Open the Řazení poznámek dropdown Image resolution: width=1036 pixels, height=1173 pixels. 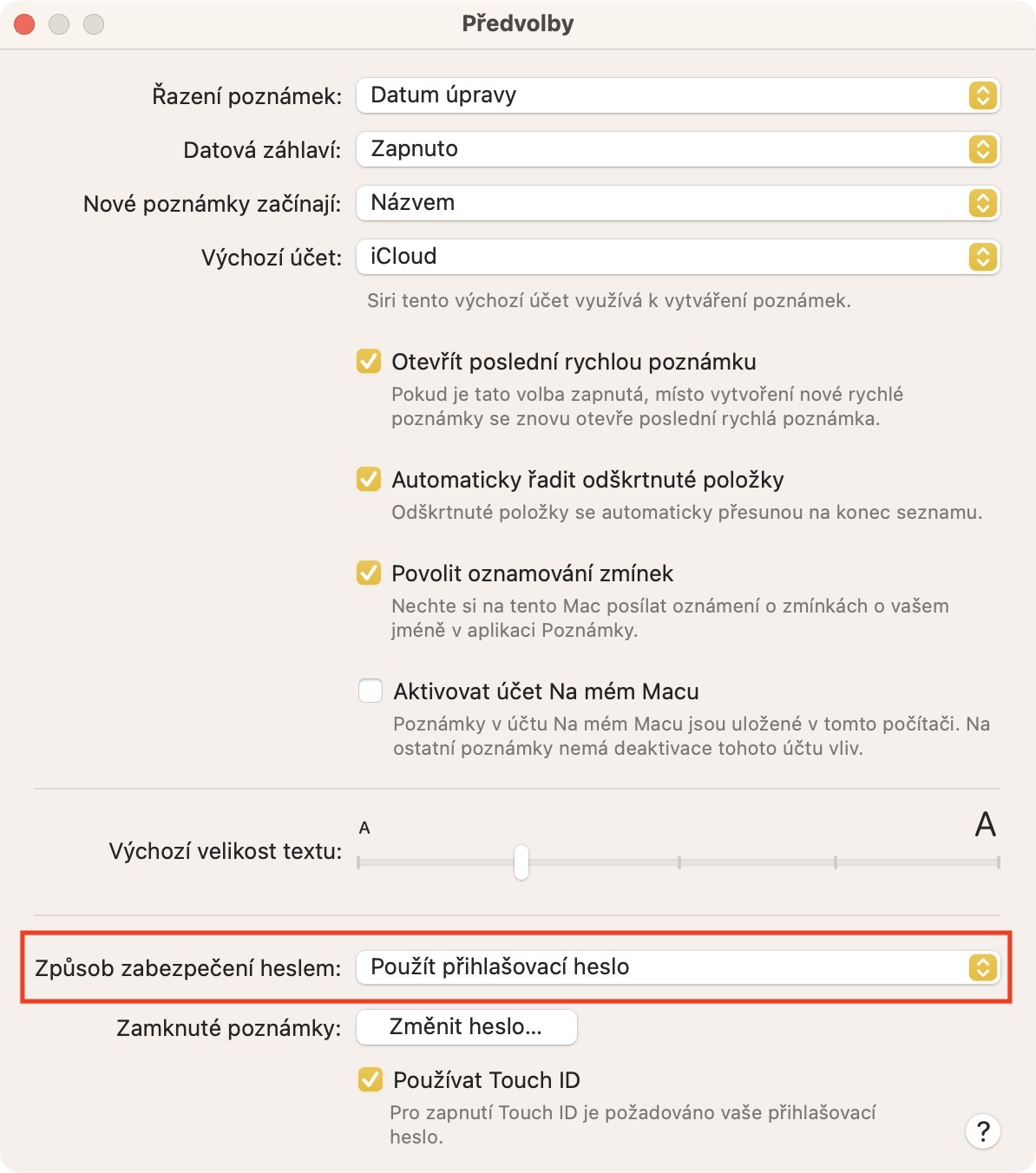tap(678, 95)
